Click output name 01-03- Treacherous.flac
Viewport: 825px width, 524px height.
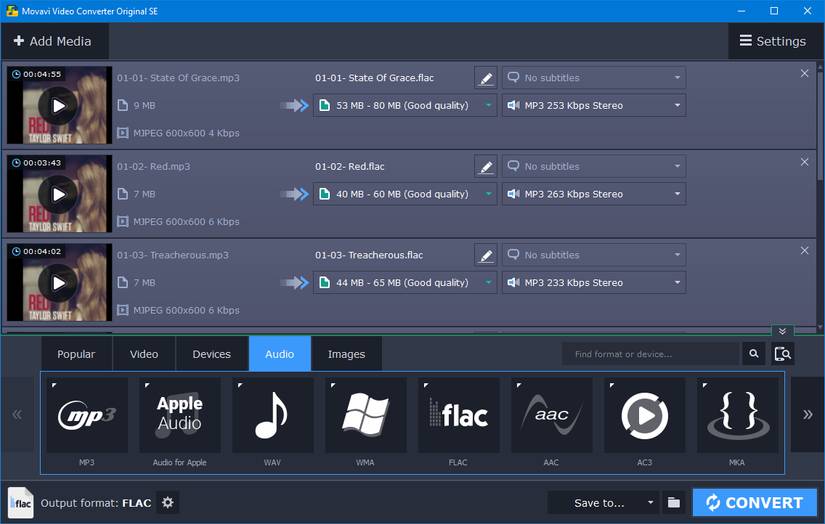(369, 255)
